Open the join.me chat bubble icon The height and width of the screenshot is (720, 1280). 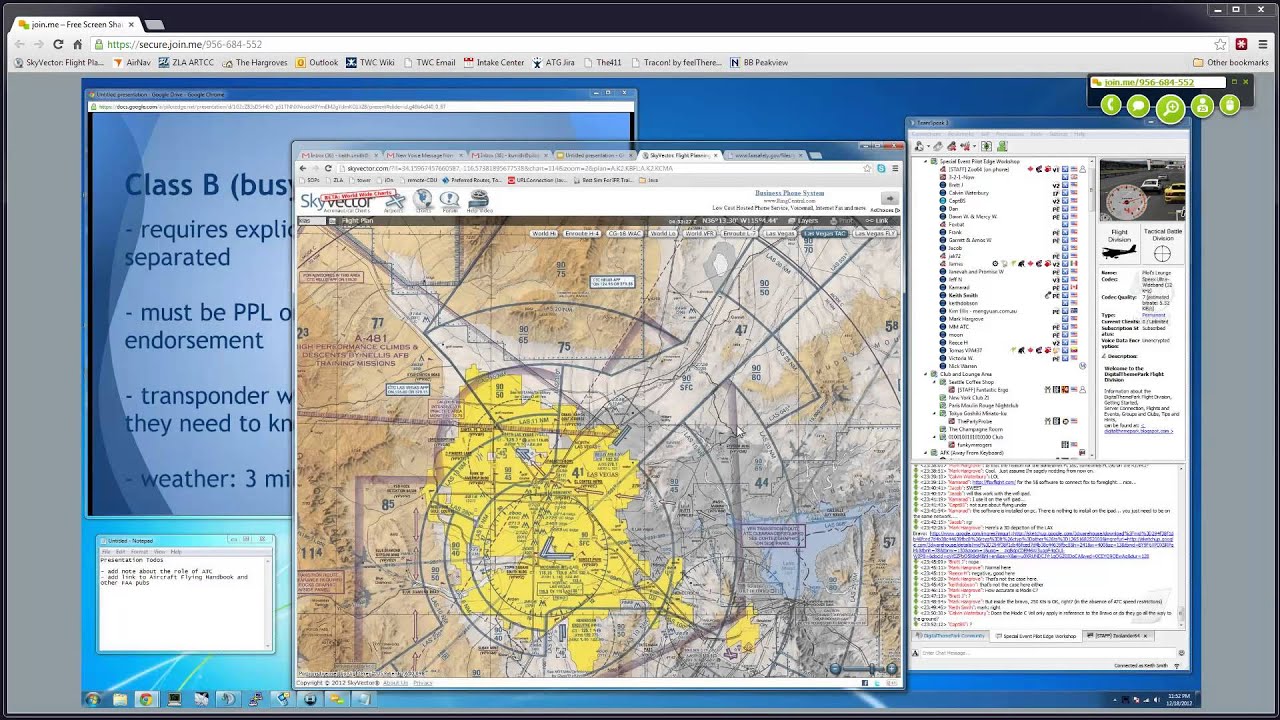pyautogui.click(x=1138, y=105)
